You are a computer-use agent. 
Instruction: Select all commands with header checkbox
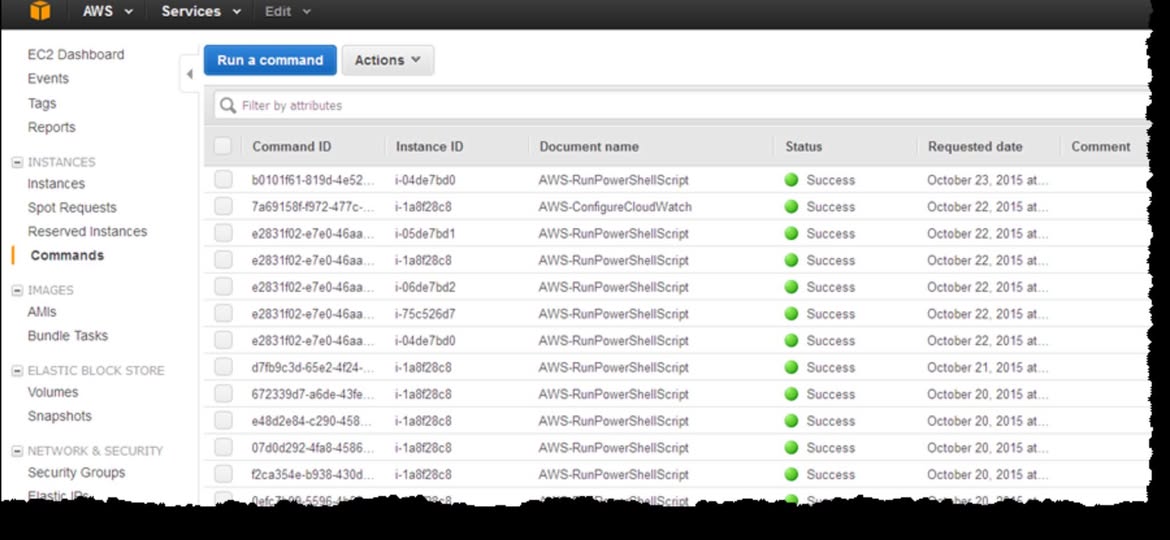pyautogui.click(x=222, y=146)
